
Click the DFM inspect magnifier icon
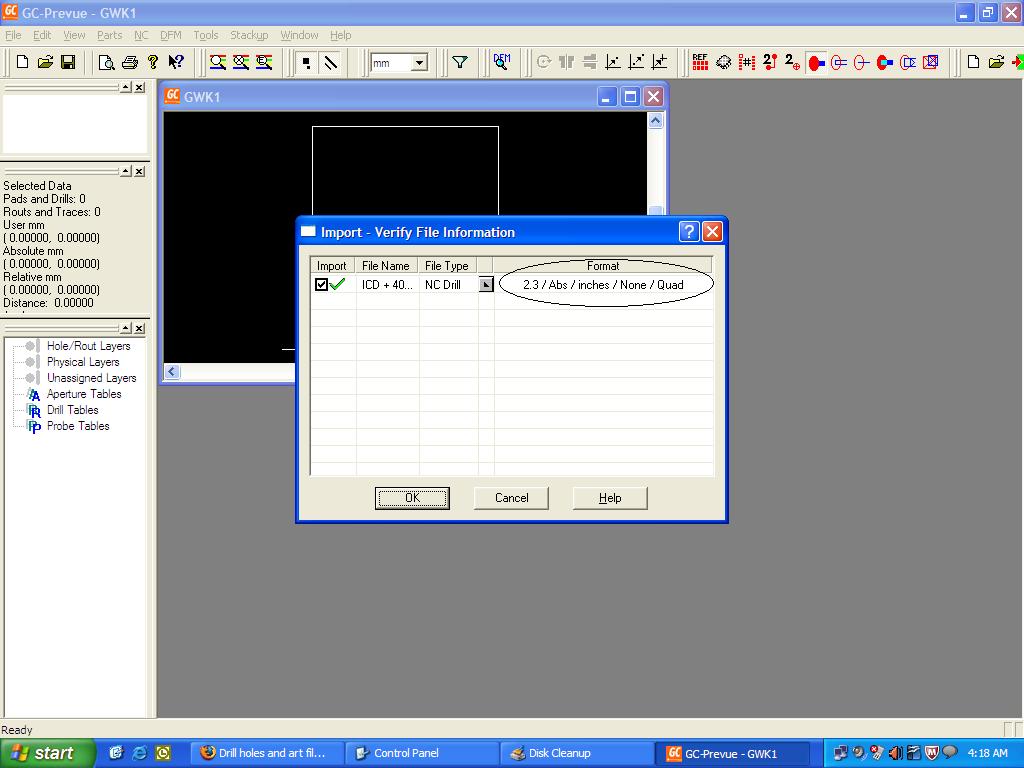[x=502, y=62]
